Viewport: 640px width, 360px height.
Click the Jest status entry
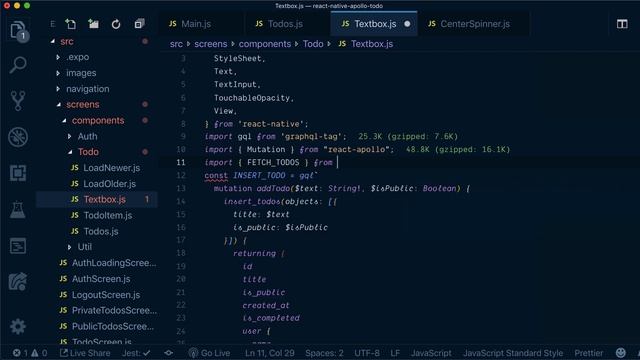point(136,353)
